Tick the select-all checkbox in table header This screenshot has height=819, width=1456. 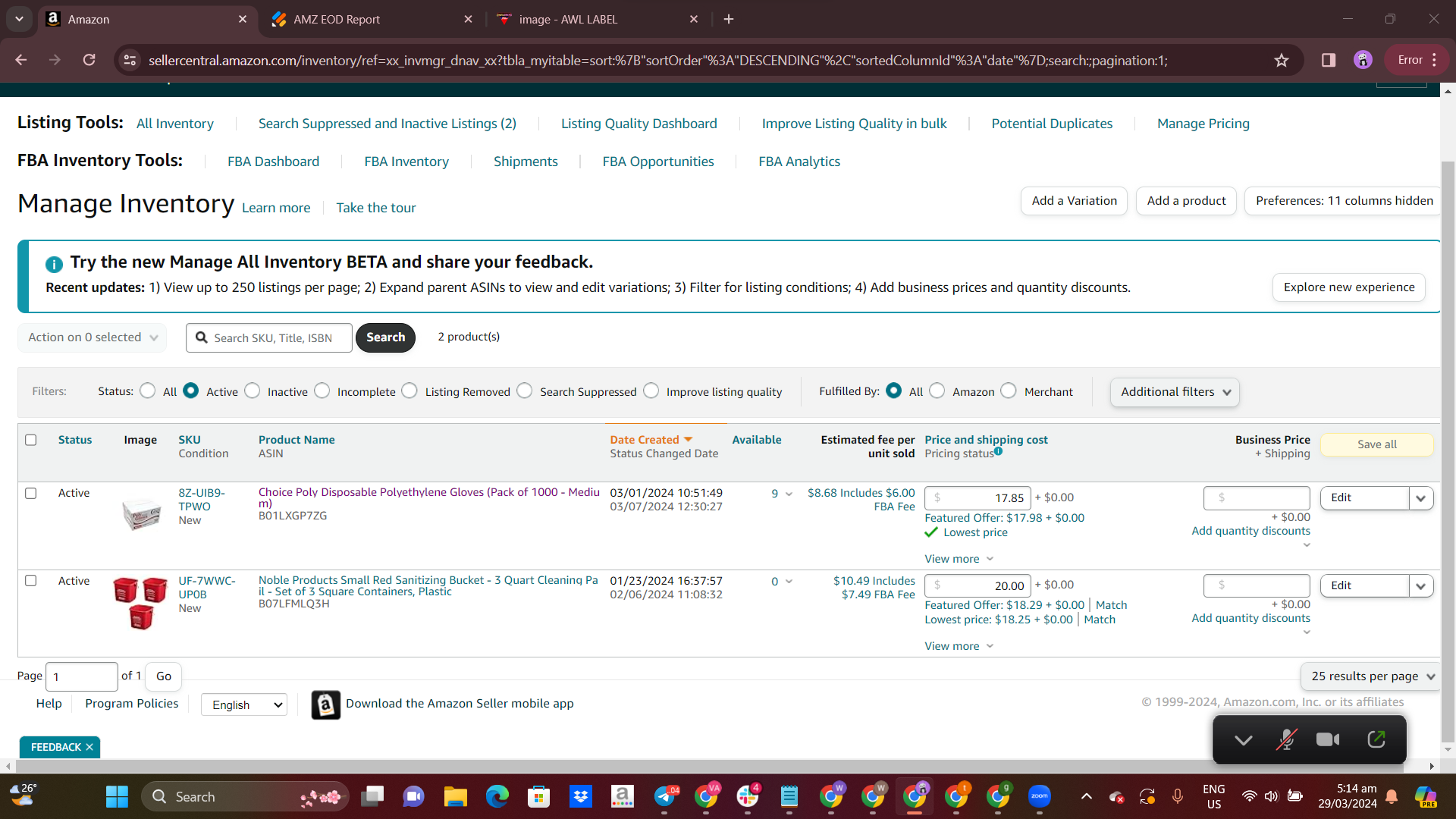31,440
